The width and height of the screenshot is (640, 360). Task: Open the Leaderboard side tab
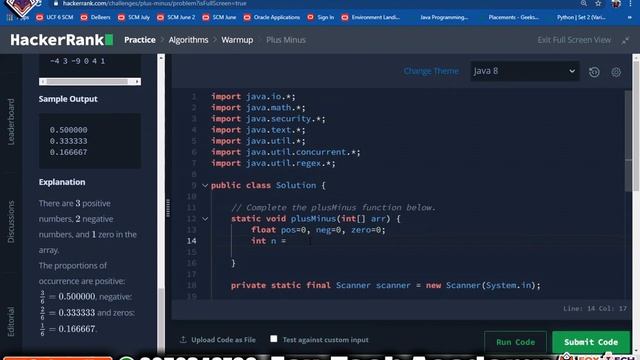[x=11, y=122]
